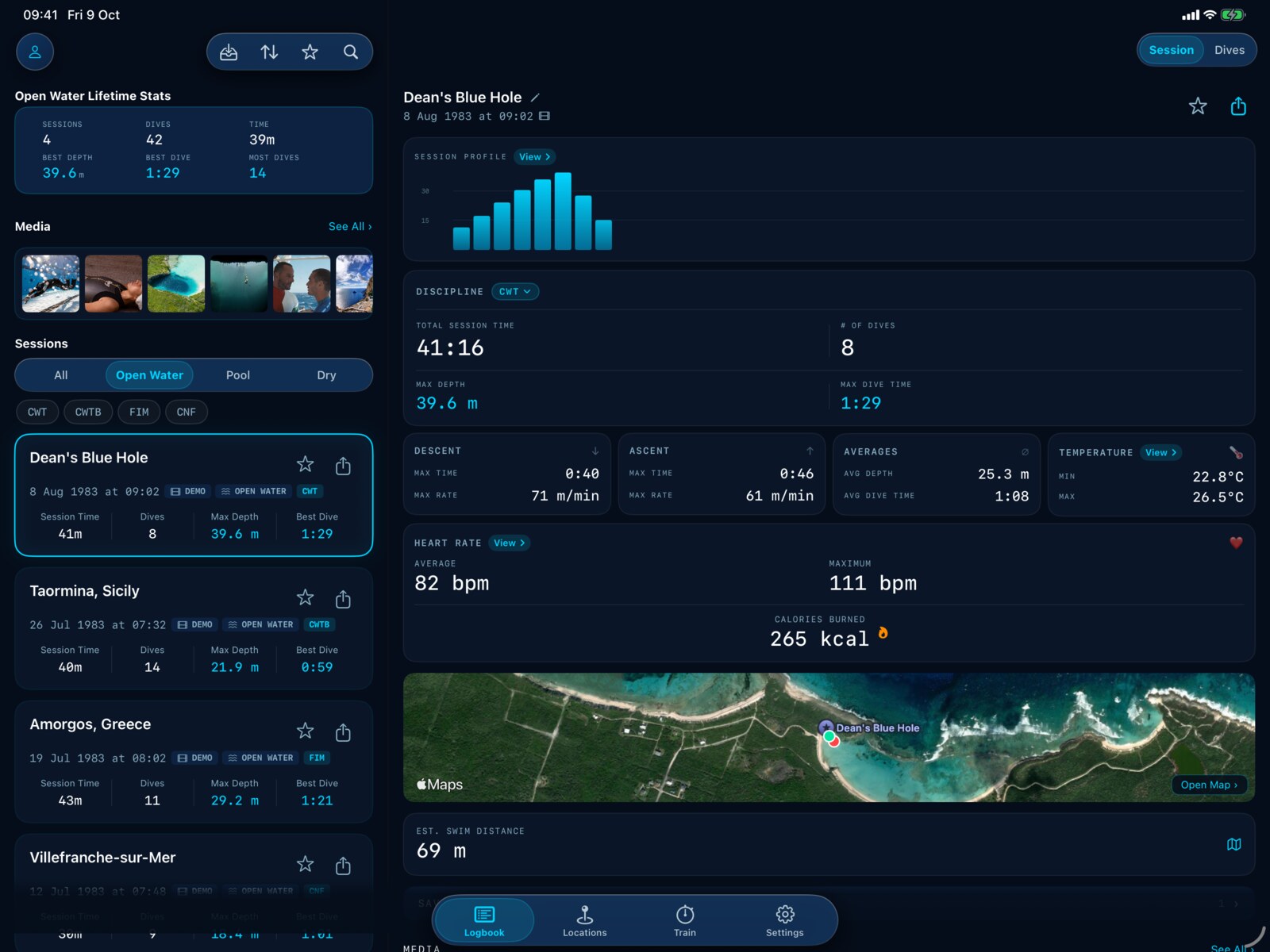View the temperature details
The width and height of the screenshot is (1270, 952).
point(1161,452)
